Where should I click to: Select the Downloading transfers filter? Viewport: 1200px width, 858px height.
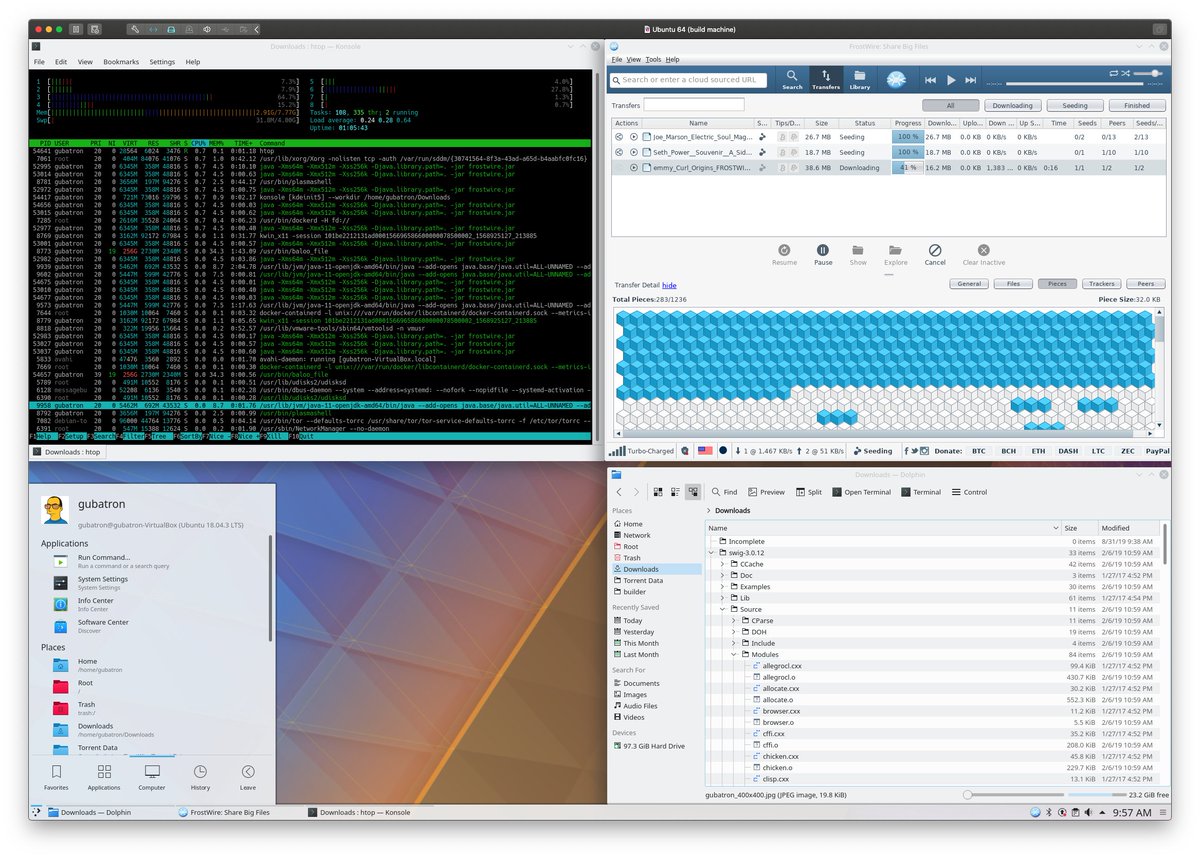pyautogui.click(x=1013, y=105)
